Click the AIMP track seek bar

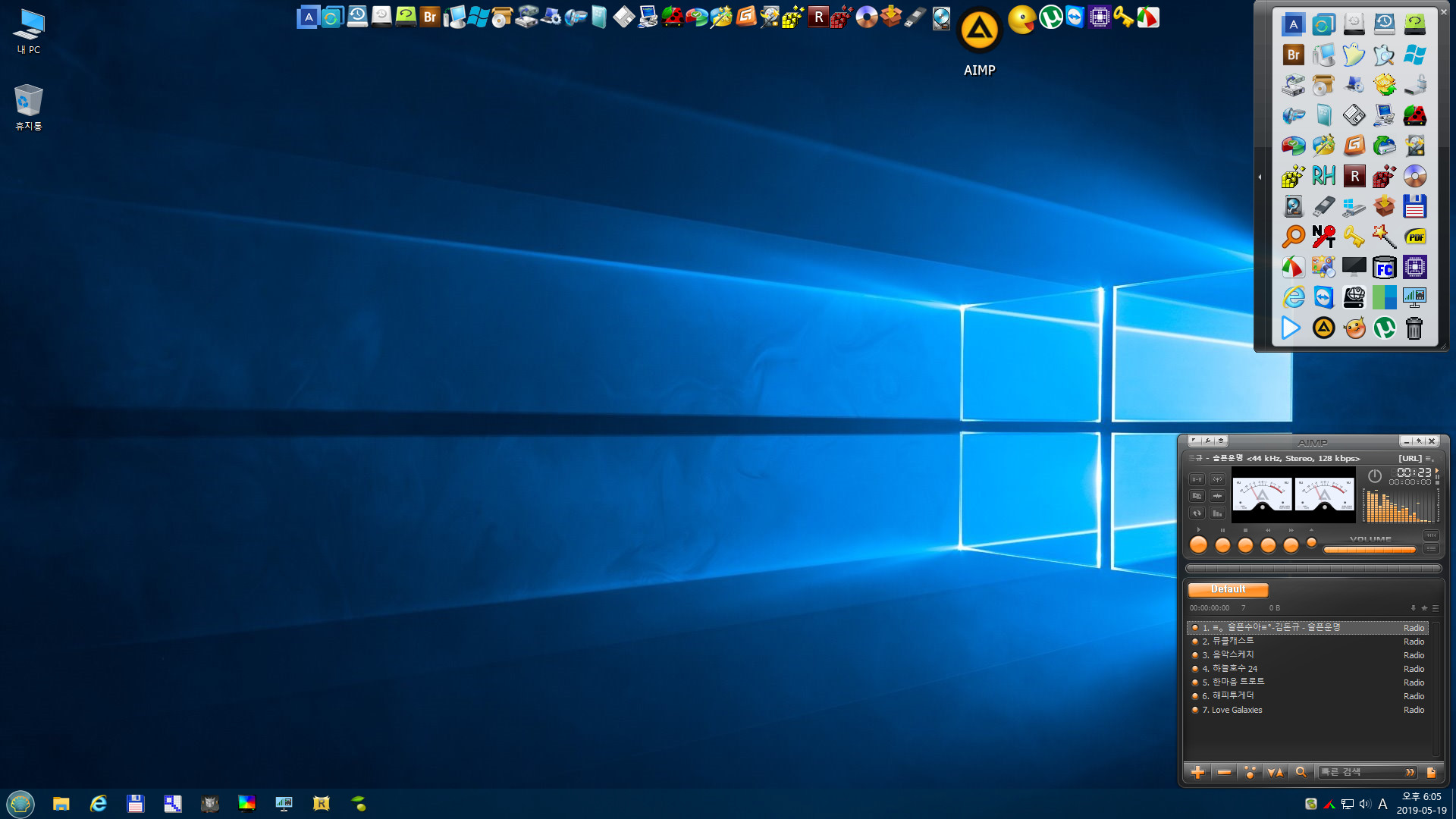point(1313,568)
